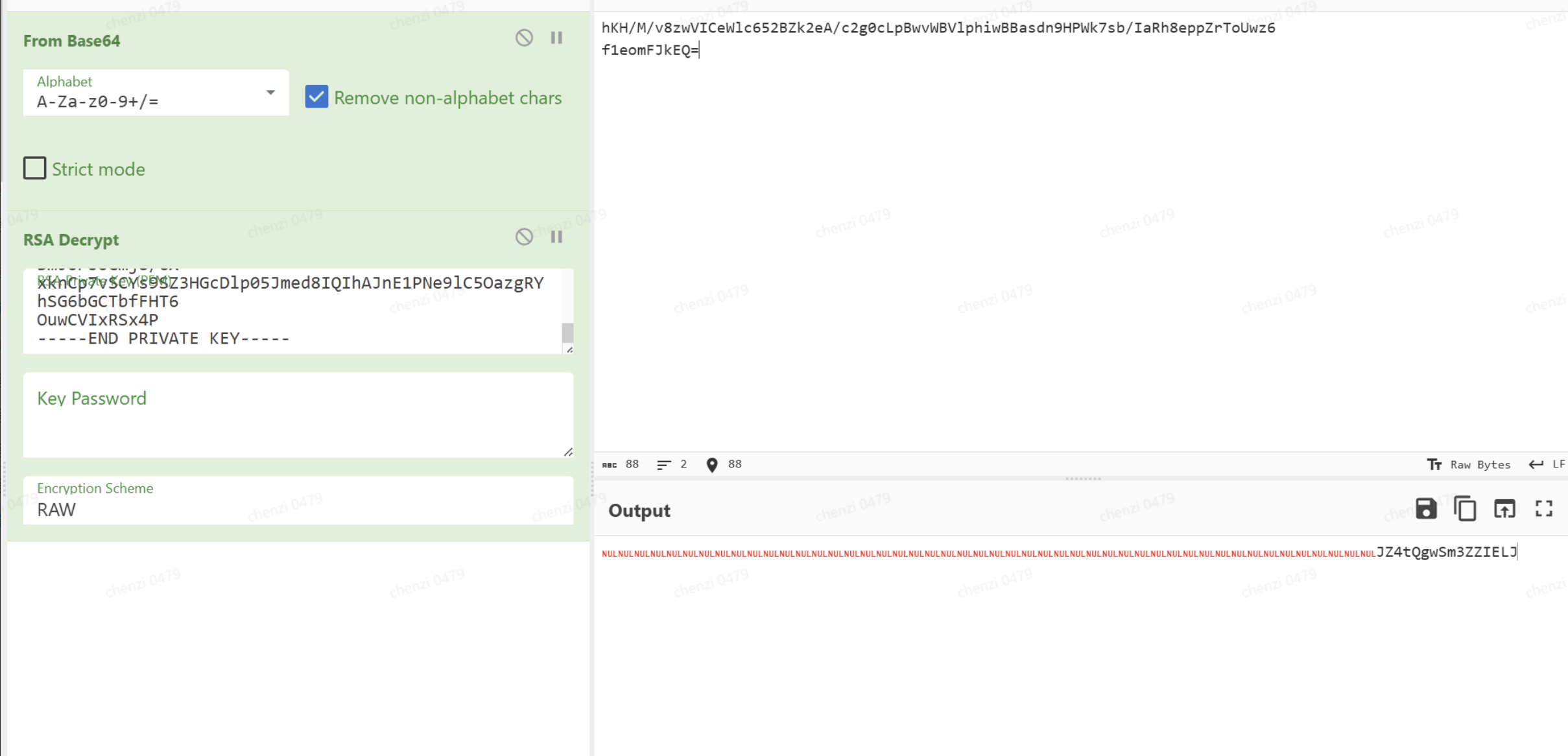Viewport: 1568px width, 756px height.
Task: Click into the Key Password field
Action: pos(298,415)
